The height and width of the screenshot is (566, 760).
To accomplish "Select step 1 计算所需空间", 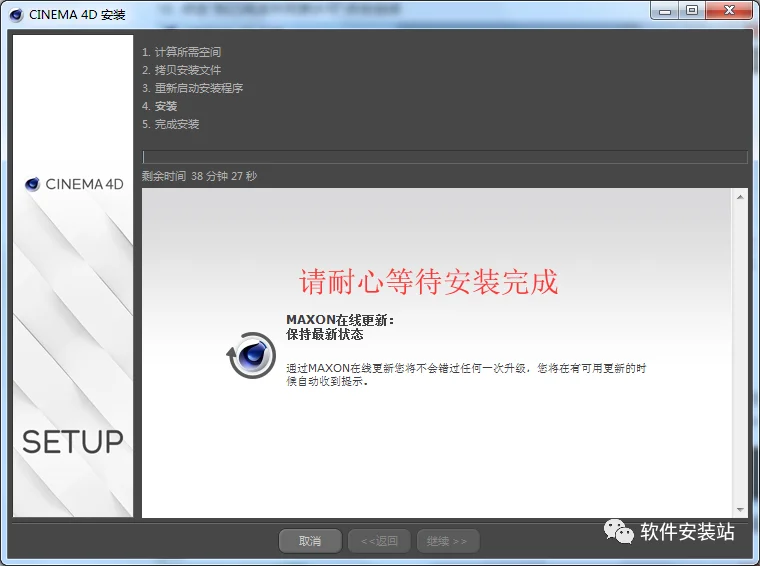I will click(x=181, y=52).
